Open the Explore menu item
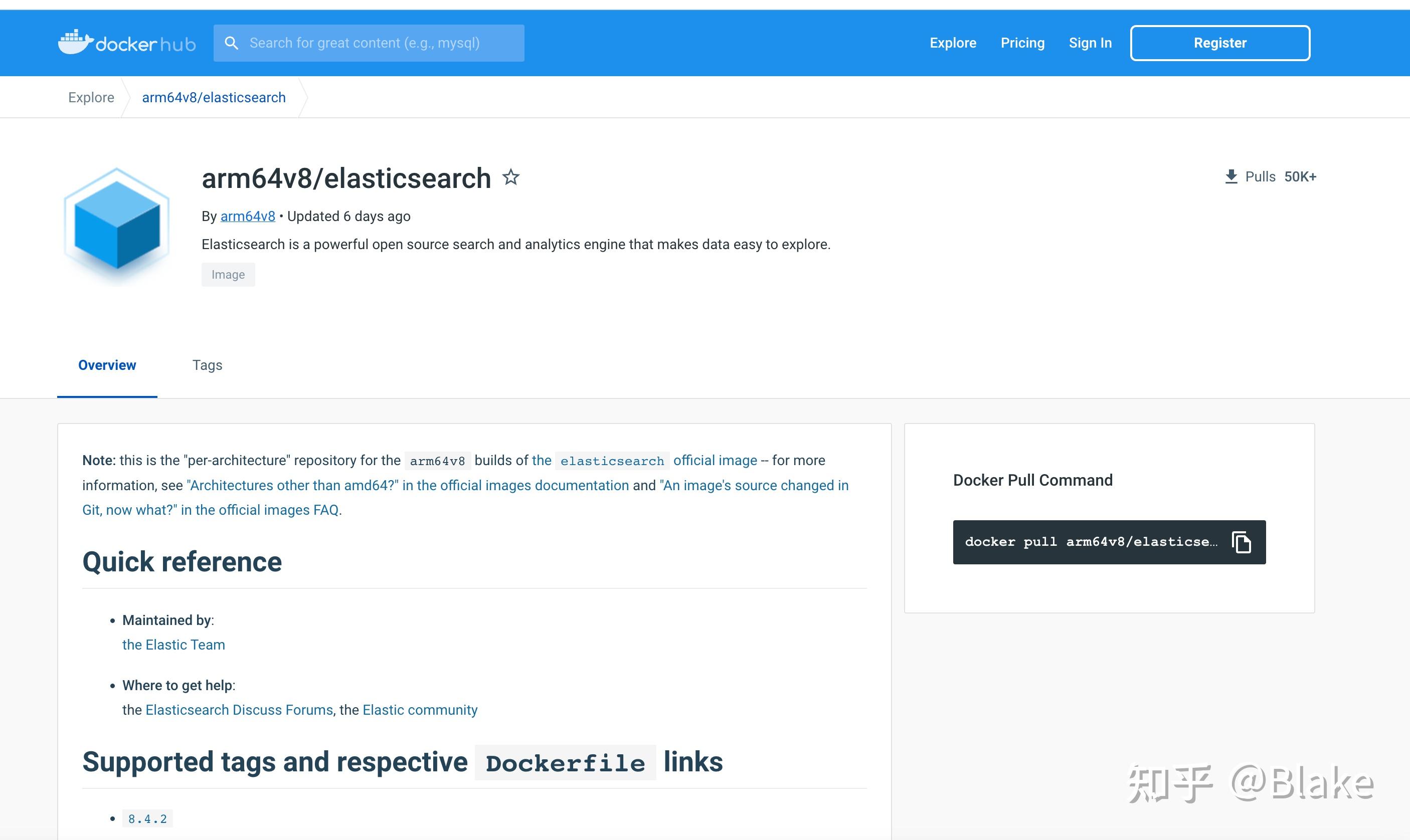 953,43
